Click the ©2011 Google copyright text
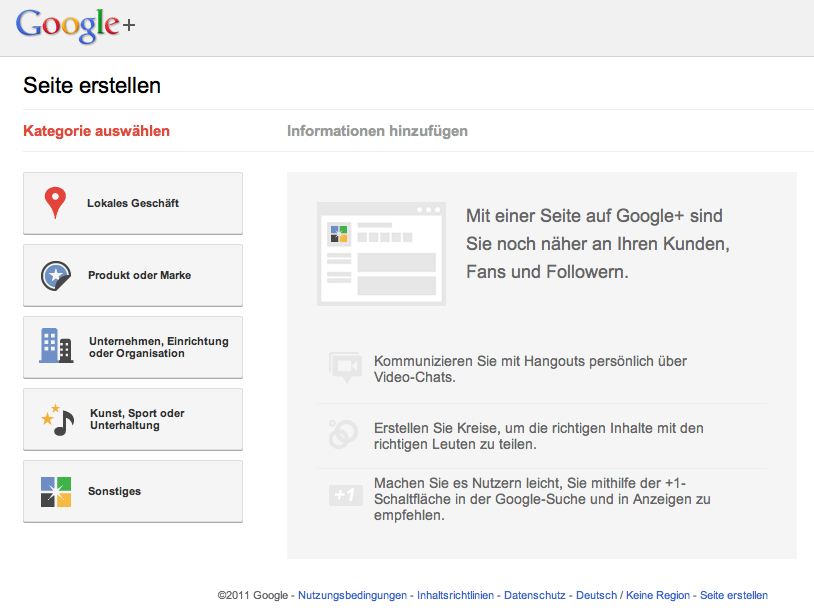This screenshot has height=614, width=814. tap(253, 595)
